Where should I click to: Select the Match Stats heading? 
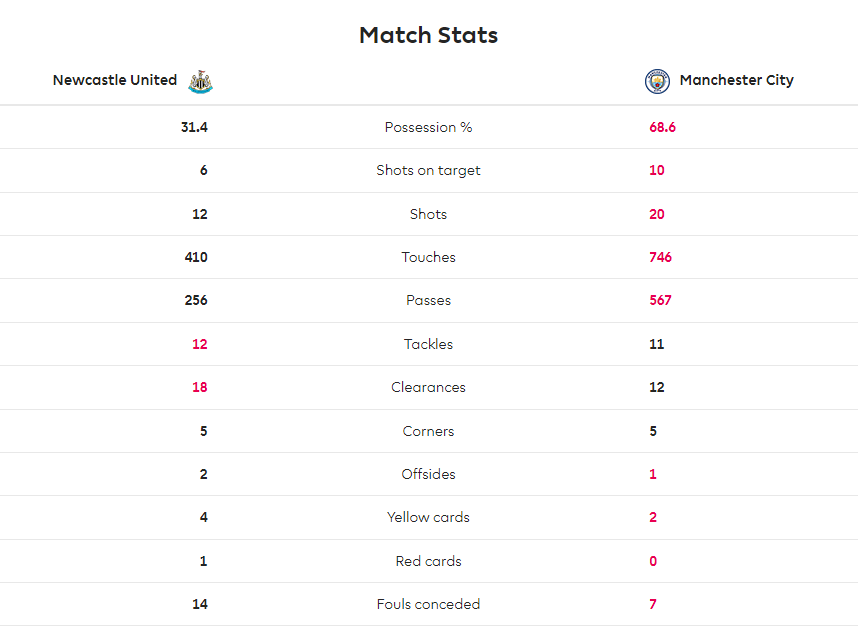tap(428, 35)
